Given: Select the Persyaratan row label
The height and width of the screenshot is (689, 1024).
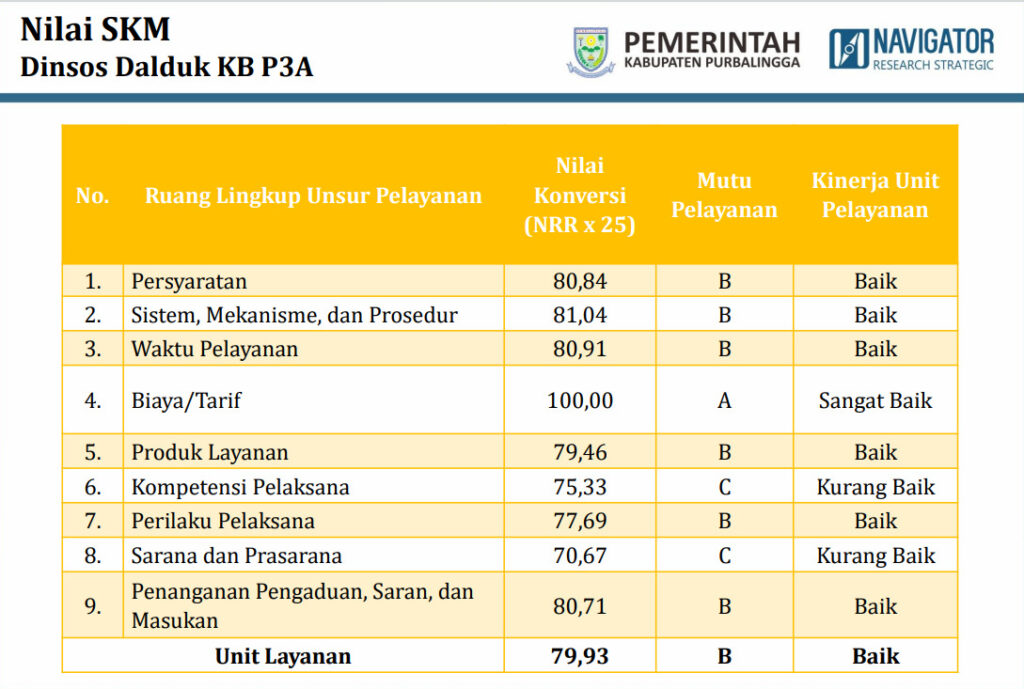Looking at the screenshot, I should pyautogui.click(x=189, y=282).
